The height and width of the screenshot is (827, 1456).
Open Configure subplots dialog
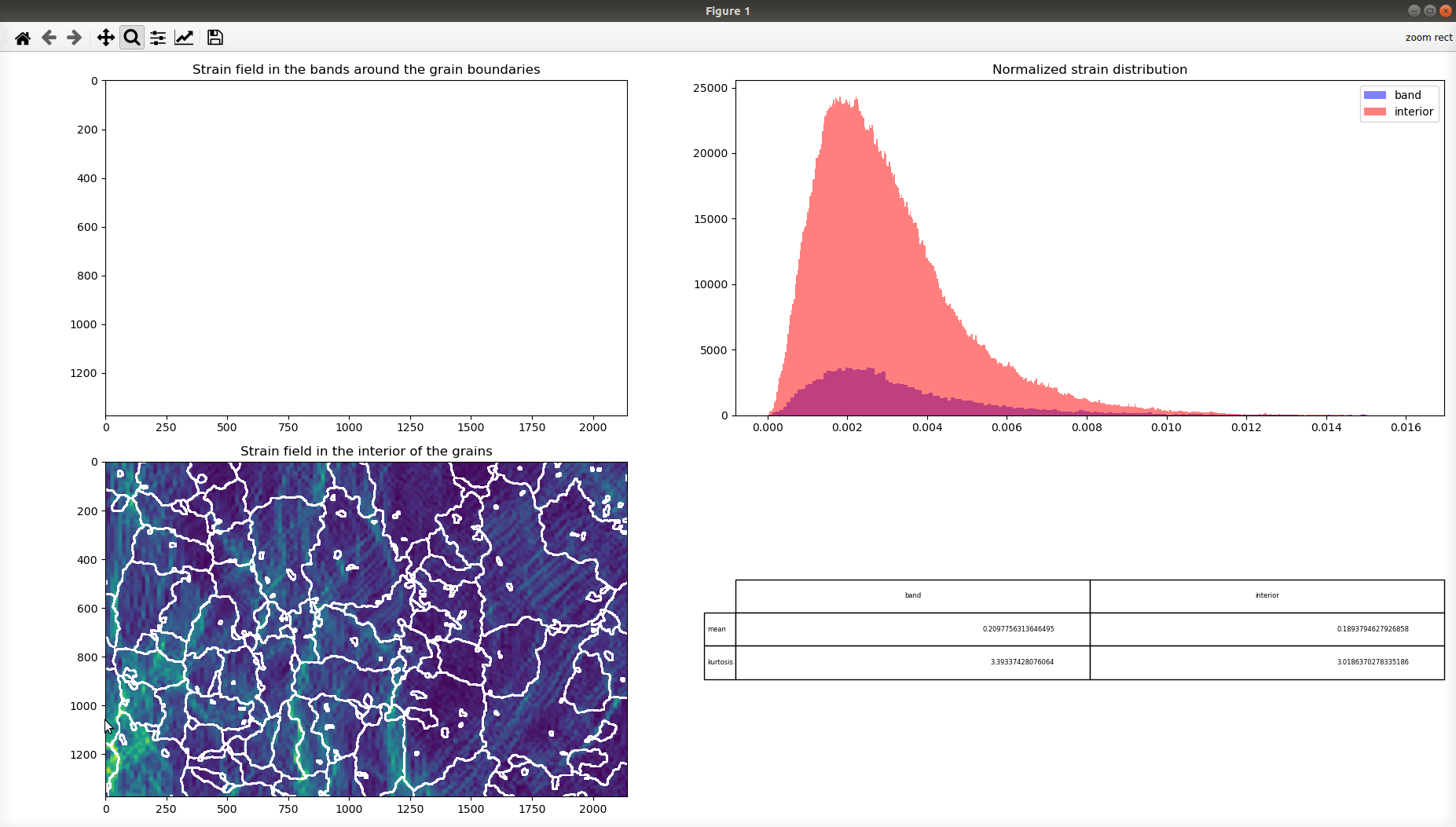pos(158,38)
